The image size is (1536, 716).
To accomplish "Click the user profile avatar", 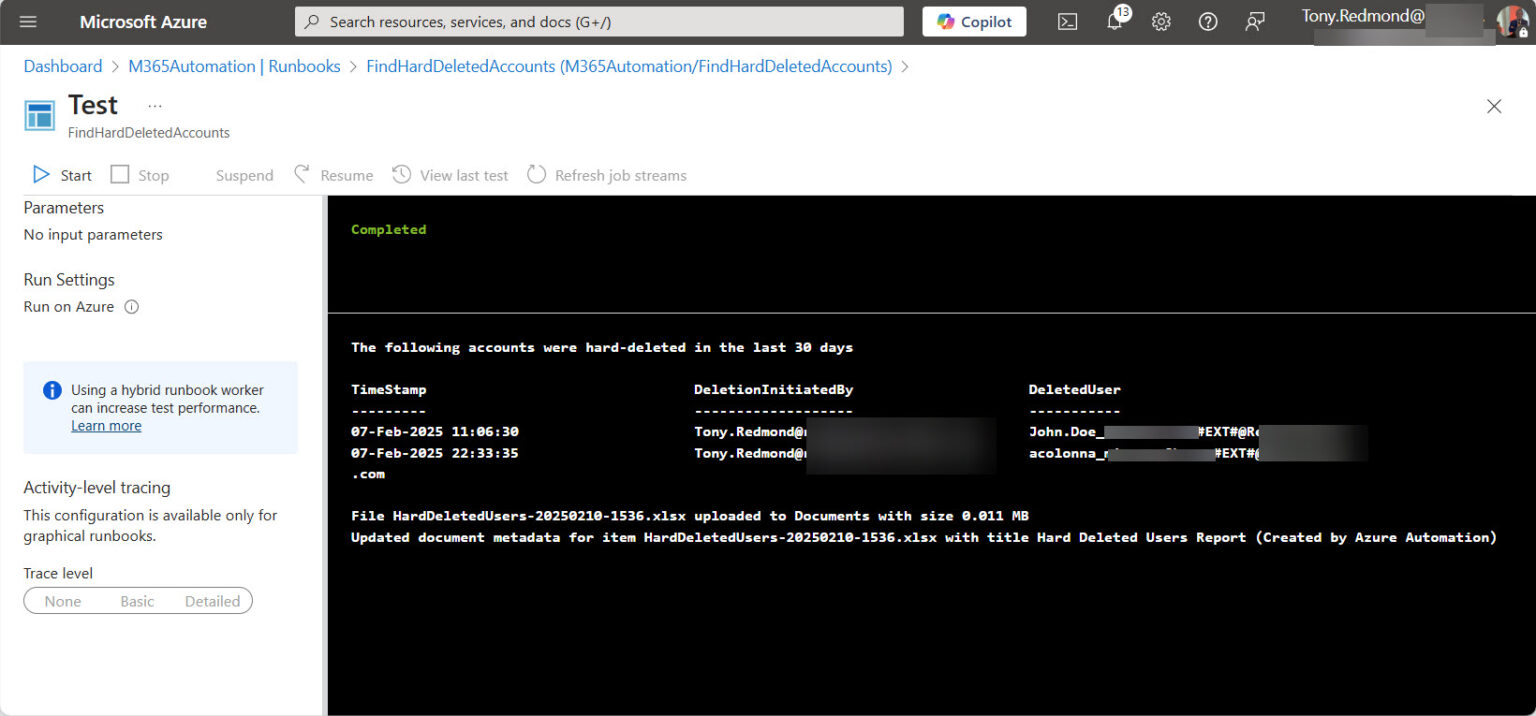I will coord(1513,22).
